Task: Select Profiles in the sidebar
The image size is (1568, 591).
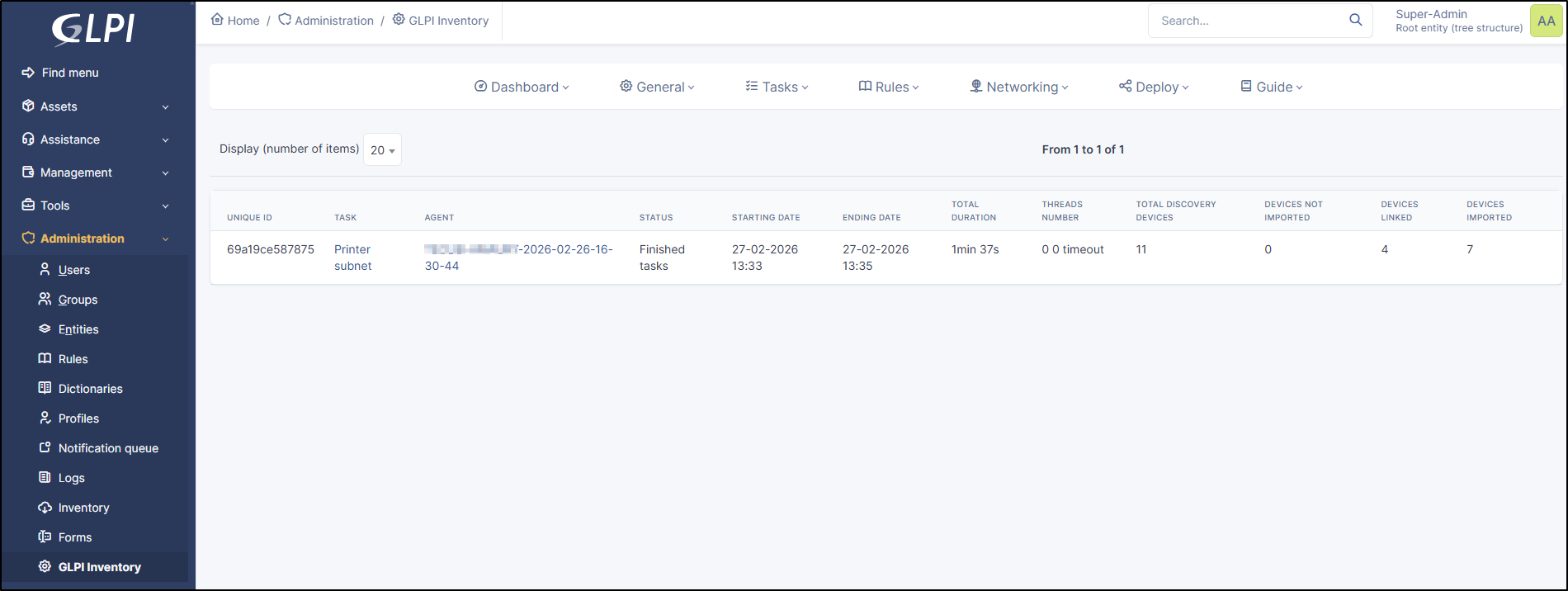Action: pos(78,418)
